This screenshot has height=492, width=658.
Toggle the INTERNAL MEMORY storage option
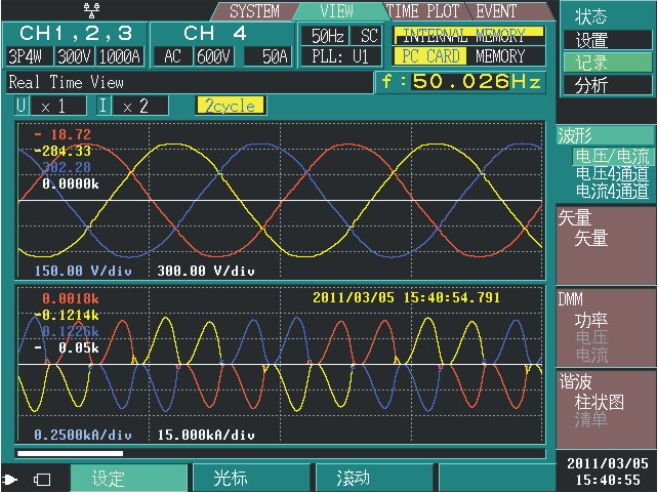[462, 36]
